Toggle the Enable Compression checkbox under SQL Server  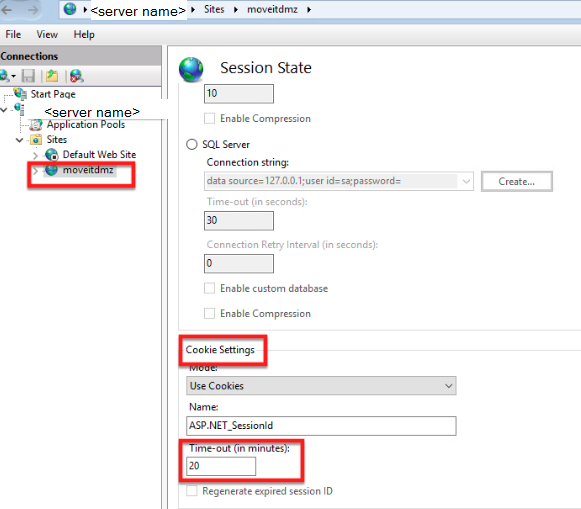tap(209, 313)
